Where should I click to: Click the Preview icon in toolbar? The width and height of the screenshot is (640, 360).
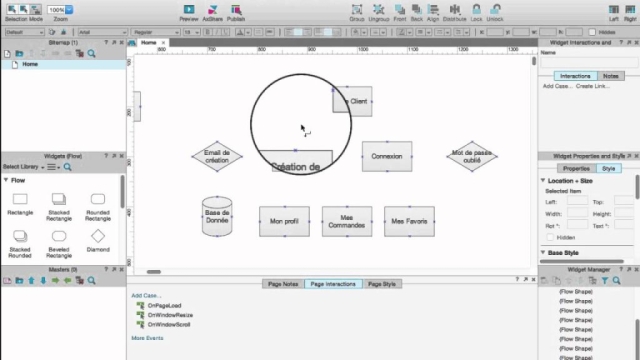[189, 9]
